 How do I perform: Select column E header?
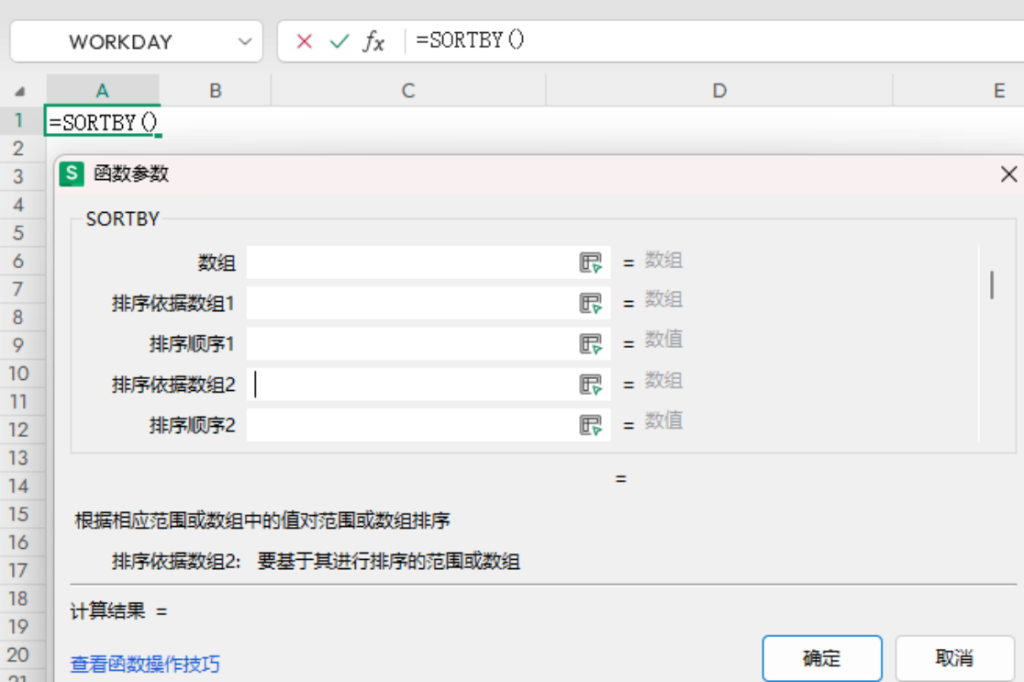click(x=959, y=90)
